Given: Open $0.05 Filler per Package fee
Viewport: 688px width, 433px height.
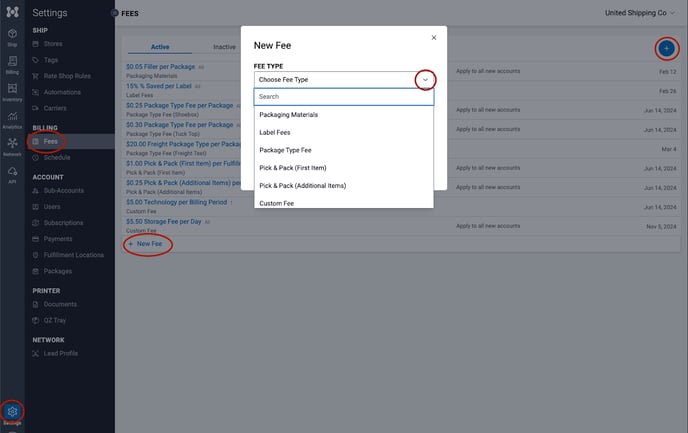Looking at the screenshot, I should 161,67.
